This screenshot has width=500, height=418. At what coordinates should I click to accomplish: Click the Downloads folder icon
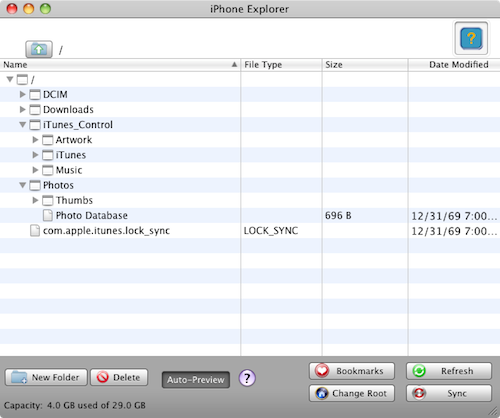35,110
